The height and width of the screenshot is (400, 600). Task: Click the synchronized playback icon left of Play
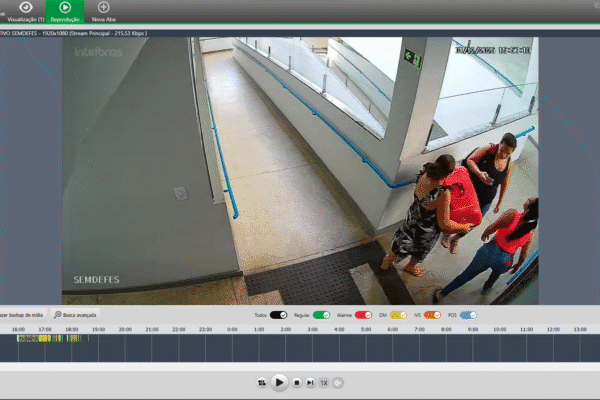point(262,382)
